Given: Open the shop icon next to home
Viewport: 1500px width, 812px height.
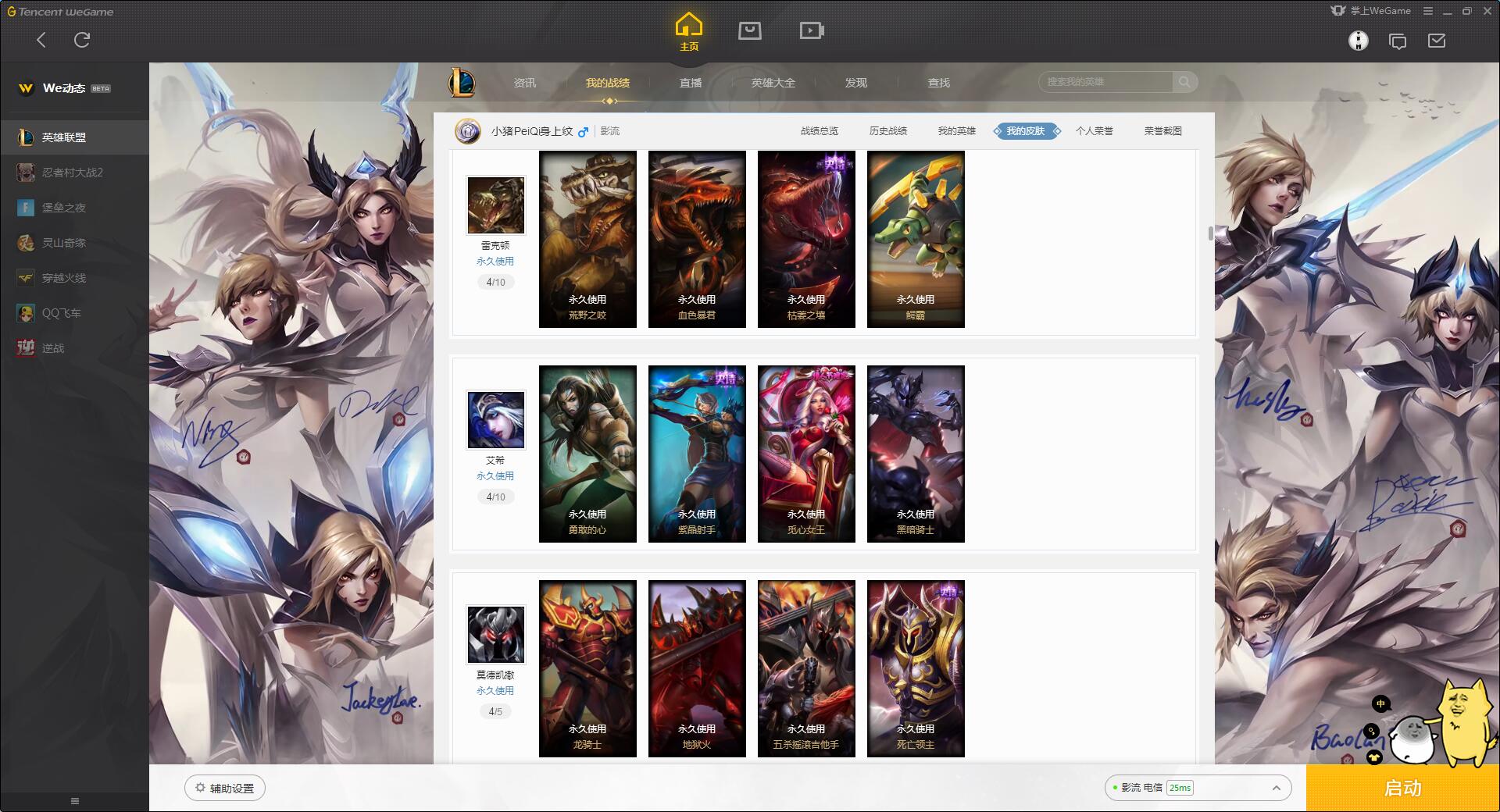Looking at the screenshot, I should point(750,30).
